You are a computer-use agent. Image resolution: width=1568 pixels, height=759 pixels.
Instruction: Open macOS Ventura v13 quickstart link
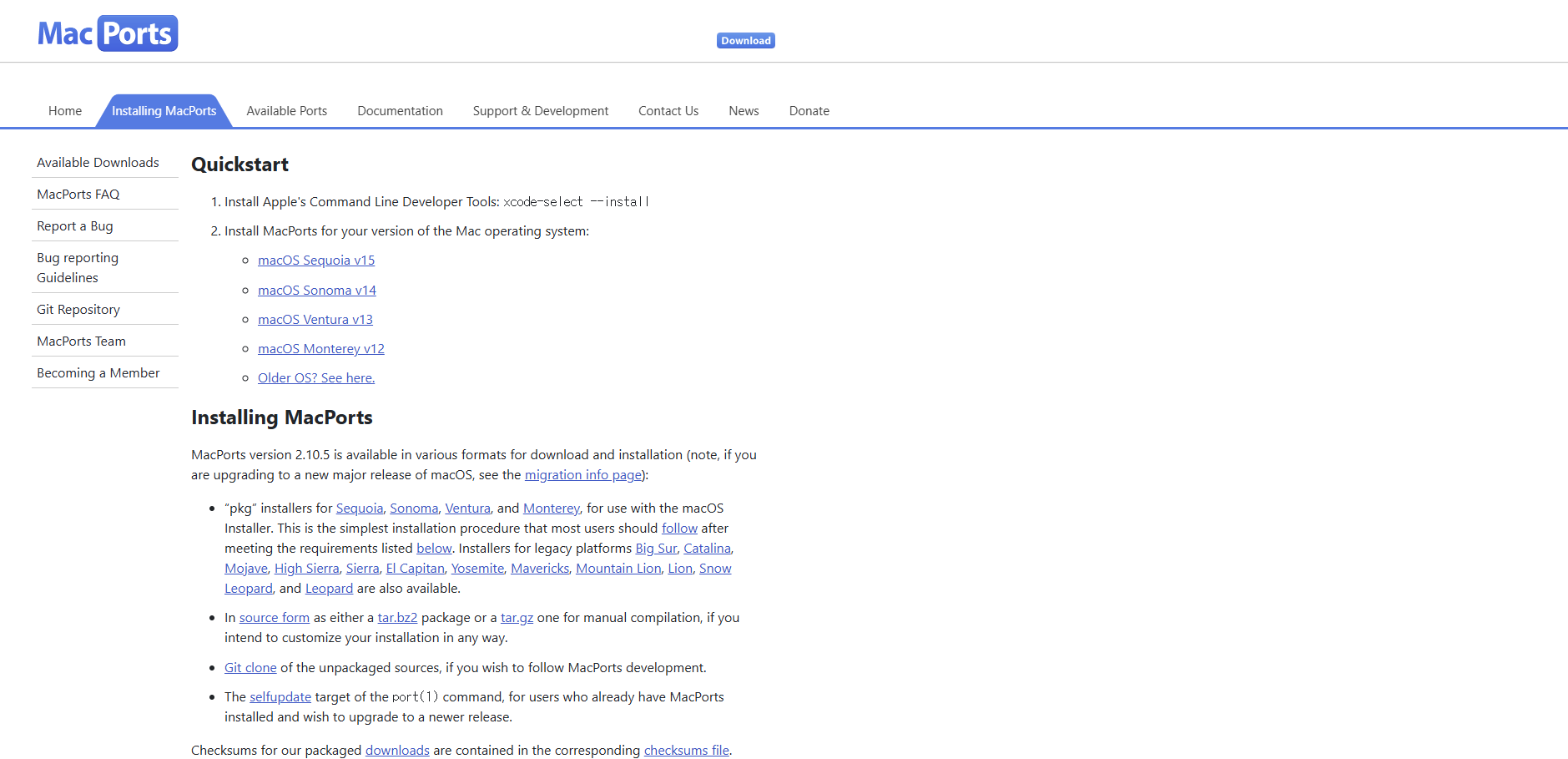point(315,320)
